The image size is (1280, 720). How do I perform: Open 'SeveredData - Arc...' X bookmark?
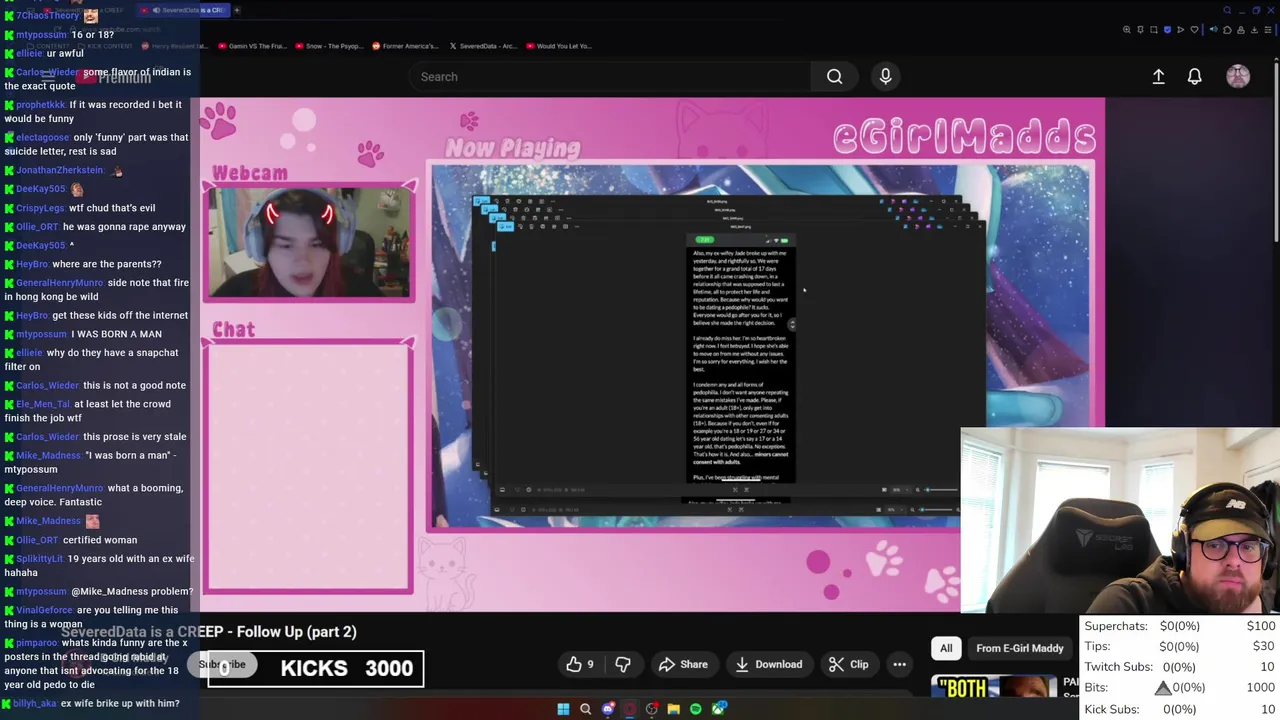click(x=482, y=46)
